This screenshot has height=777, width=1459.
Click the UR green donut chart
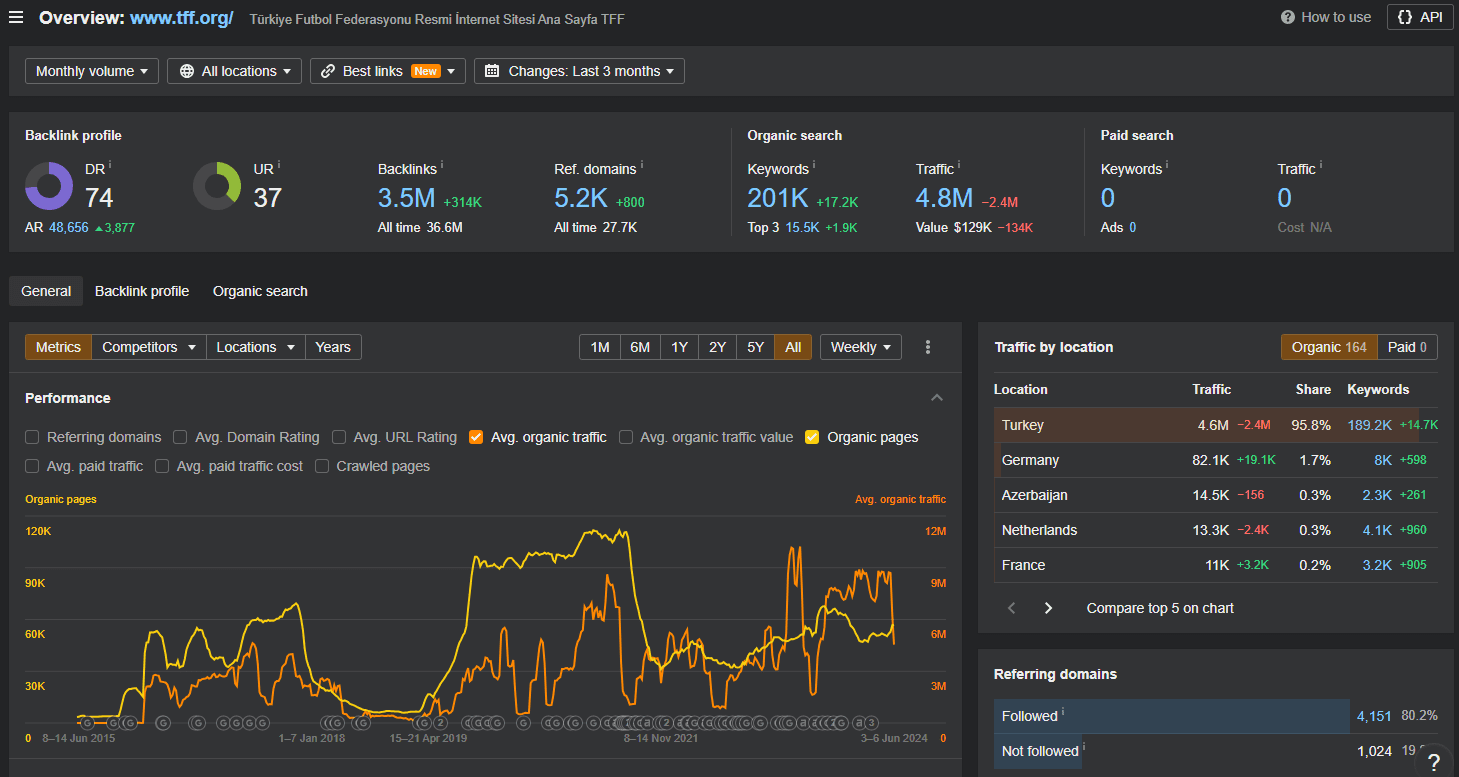tap(217, 186)
